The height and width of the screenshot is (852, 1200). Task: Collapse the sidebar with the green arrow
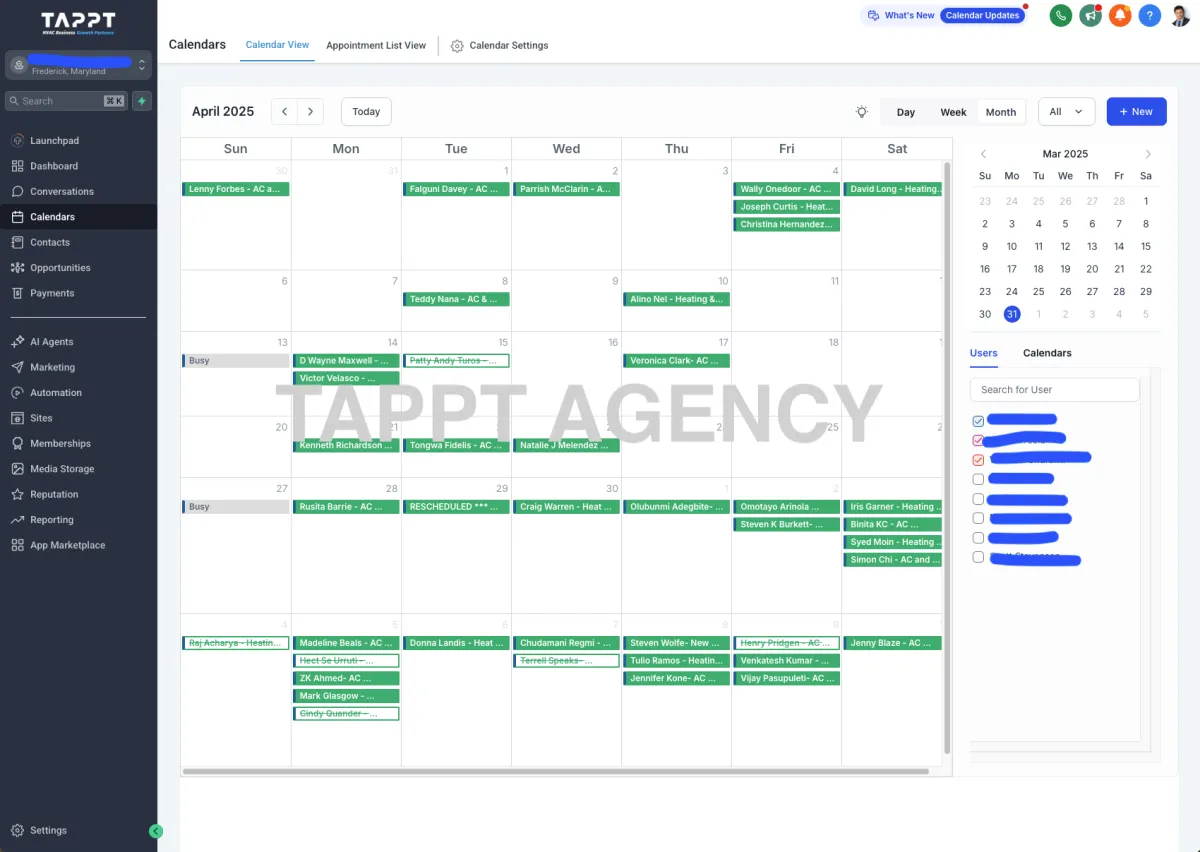click(x=156, y=831)
